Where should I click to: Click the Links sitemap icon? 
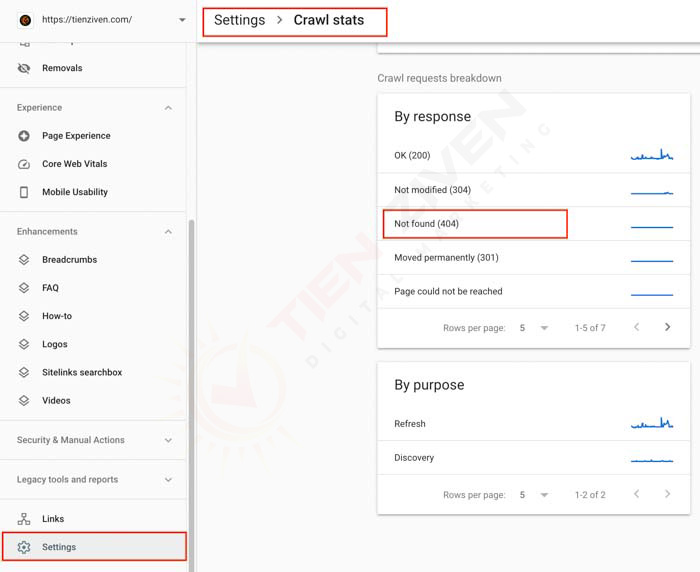pos(24,519)
